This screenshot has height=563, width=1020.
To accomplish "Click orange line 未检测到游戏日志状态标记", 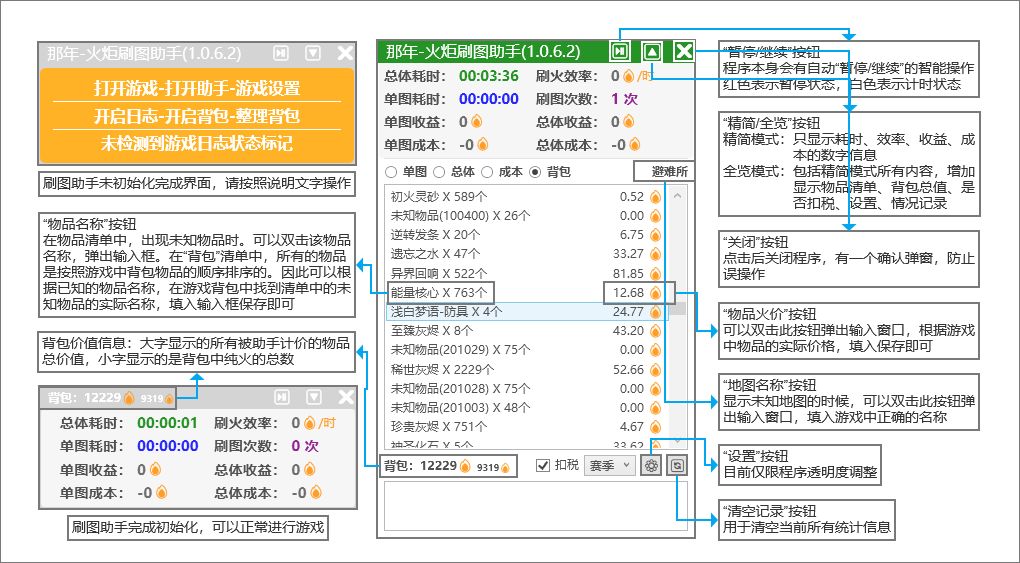I will tap(196, 143).
